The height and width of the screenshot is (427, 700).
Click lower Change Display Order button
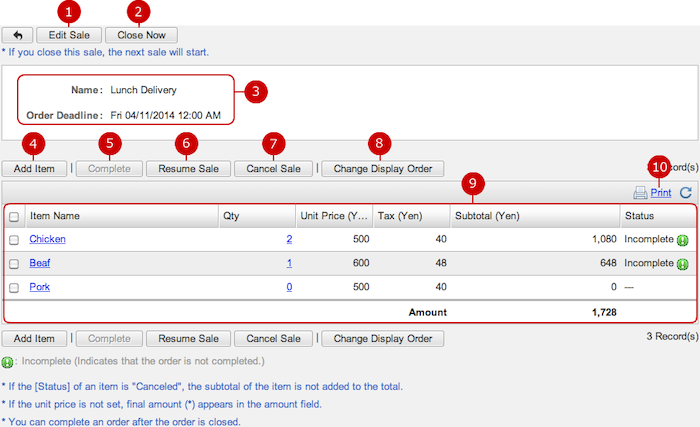(383, 339)
